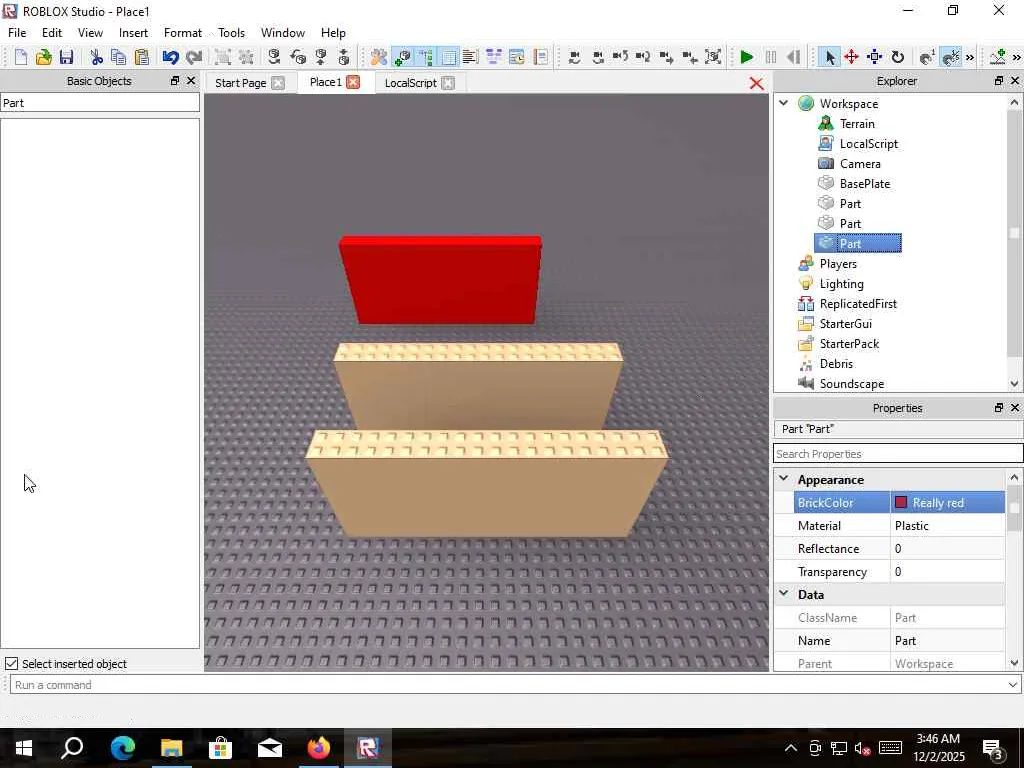Screen dimensions: 1024x768
Task: Toggle grid snap to 1/5 stud
Action: pos(951,57)
